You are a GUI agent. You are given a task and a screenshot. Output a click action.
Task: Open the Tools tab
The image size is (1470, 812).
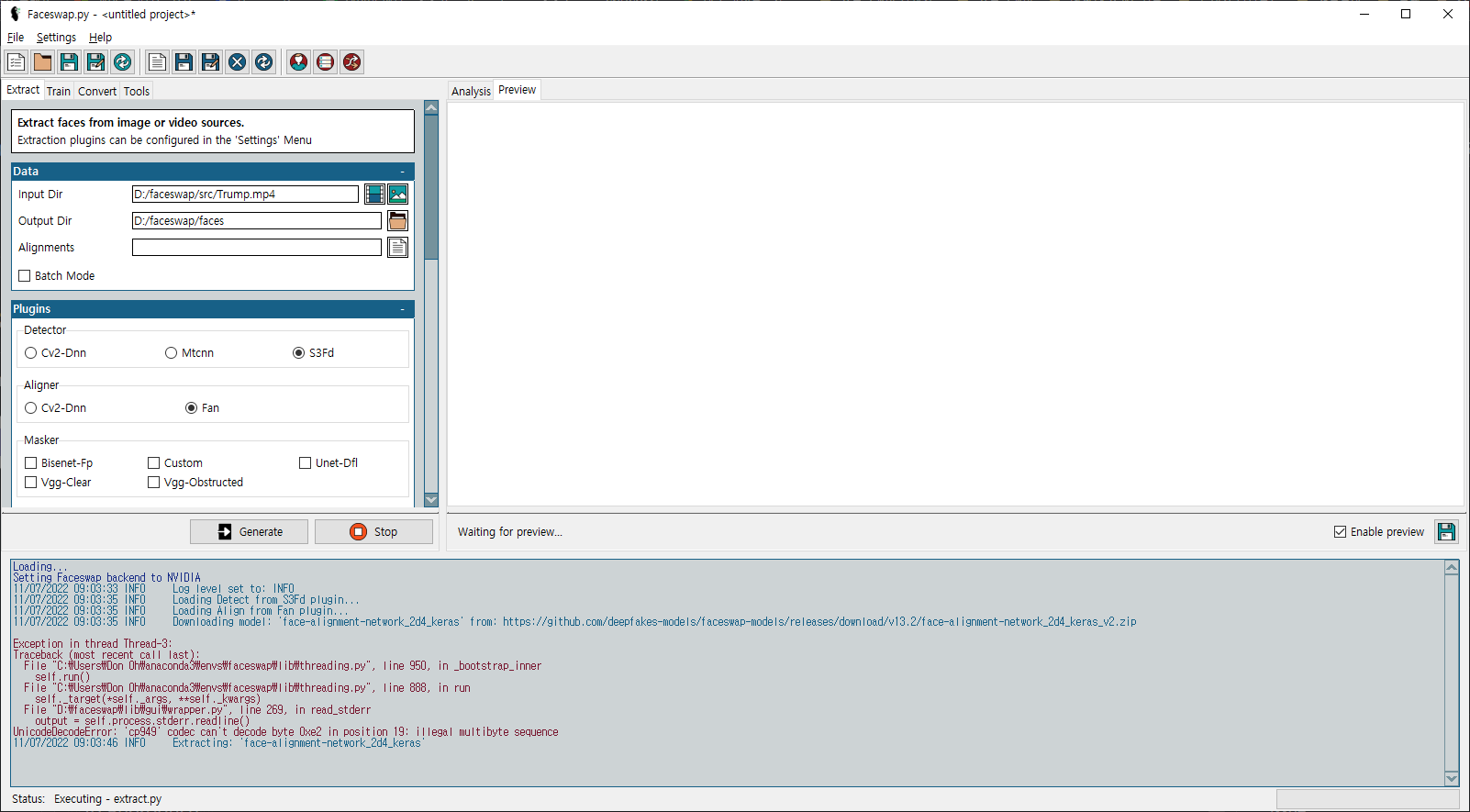(137, 91)
